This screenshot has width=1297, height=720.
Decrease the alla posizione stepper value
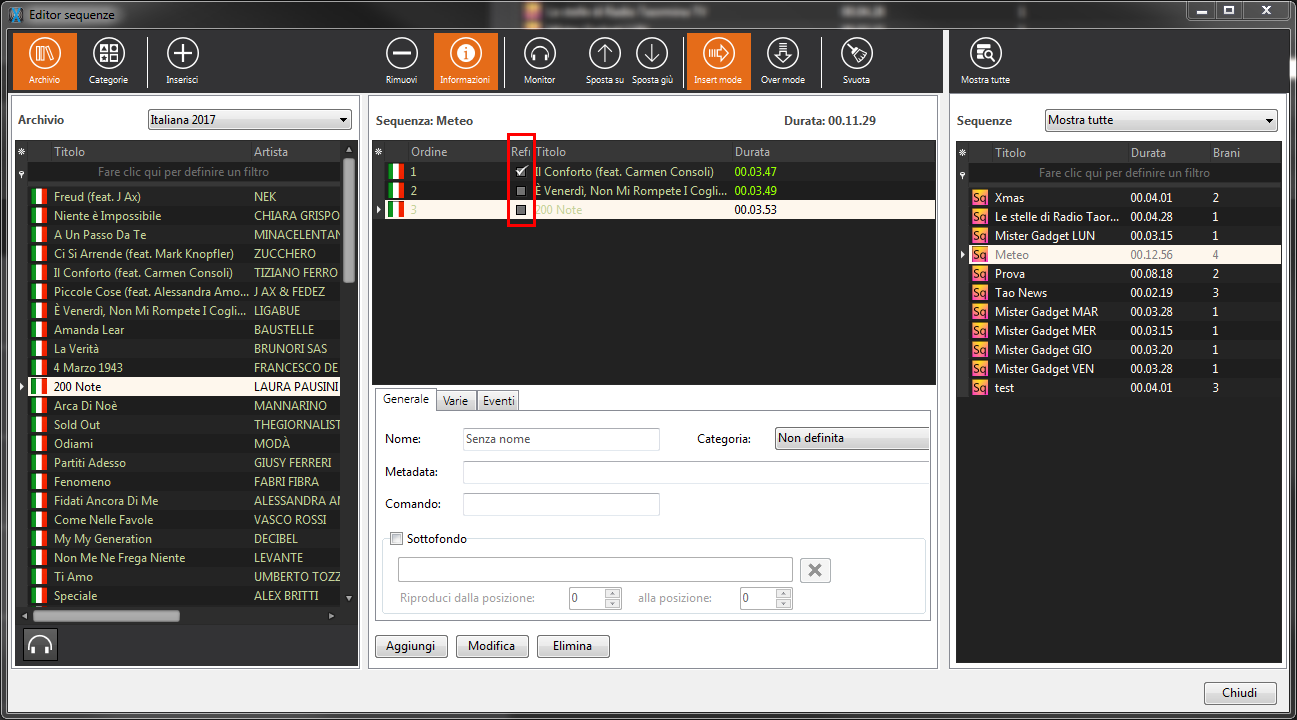pyautogui.click(x=783, y=604)
